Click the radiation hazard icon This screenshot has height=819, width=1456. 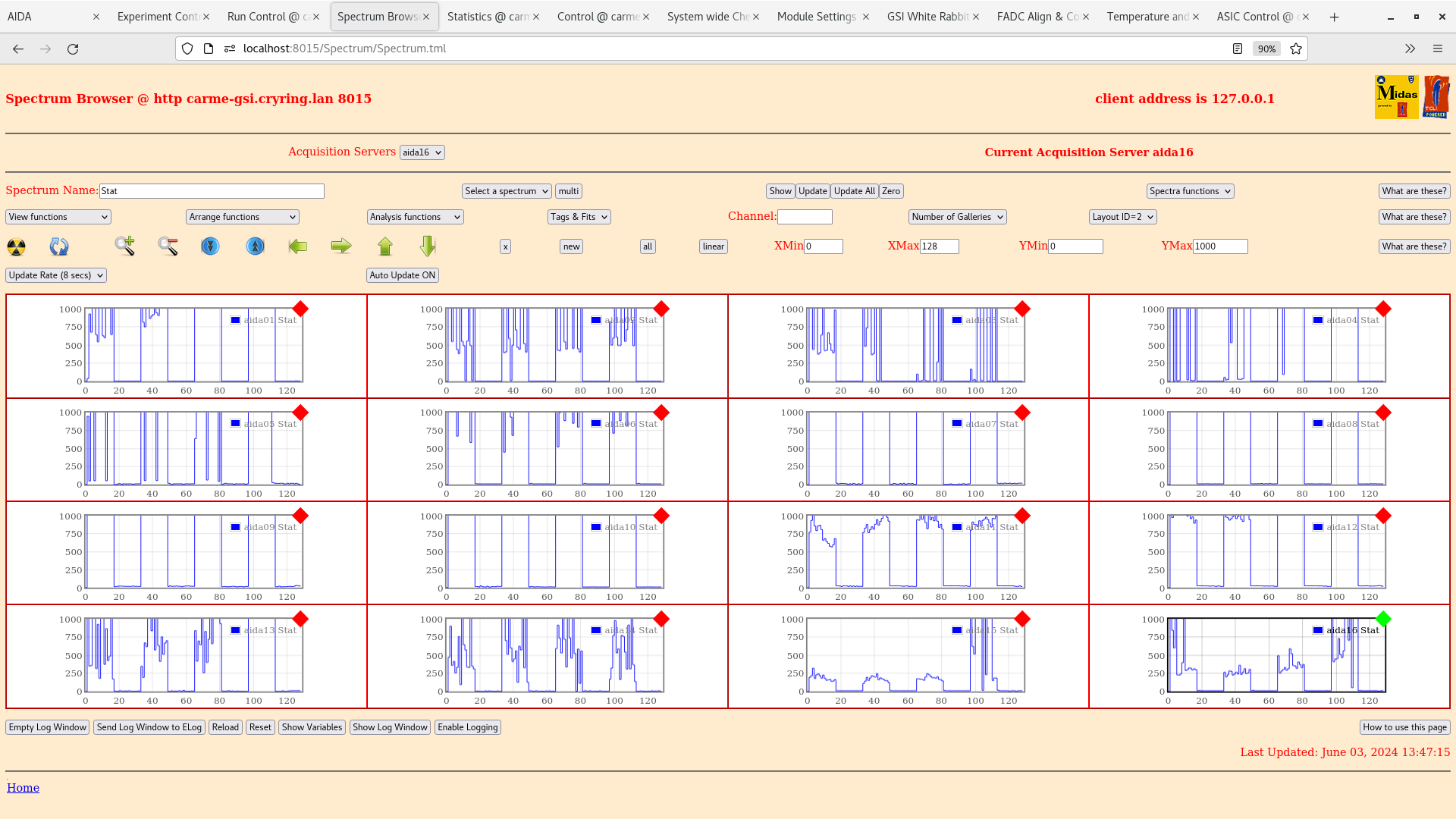16,246
